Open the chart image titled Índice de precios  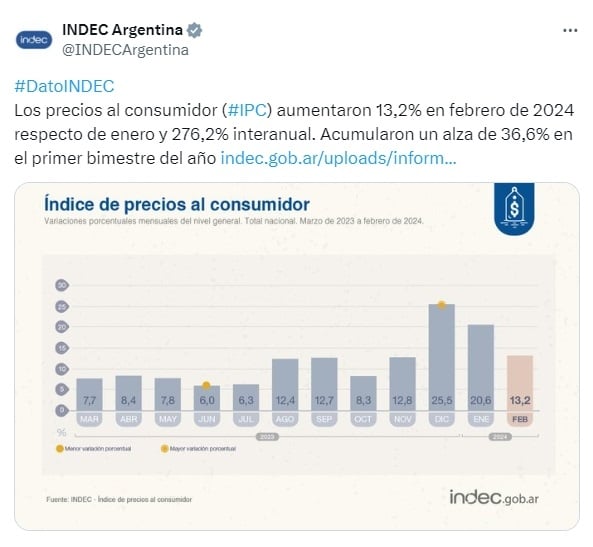(297, 356)
